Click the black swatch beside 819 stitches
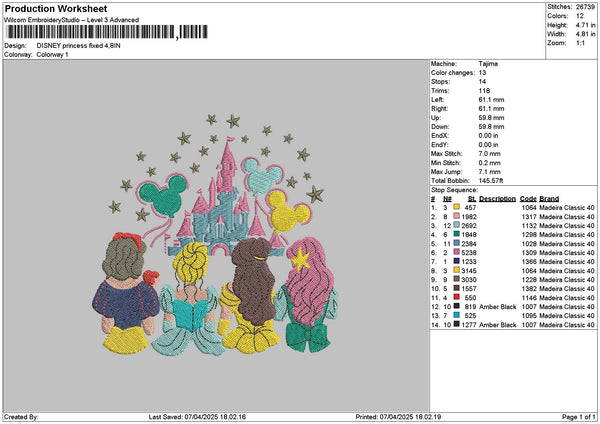 pos(457,306)
